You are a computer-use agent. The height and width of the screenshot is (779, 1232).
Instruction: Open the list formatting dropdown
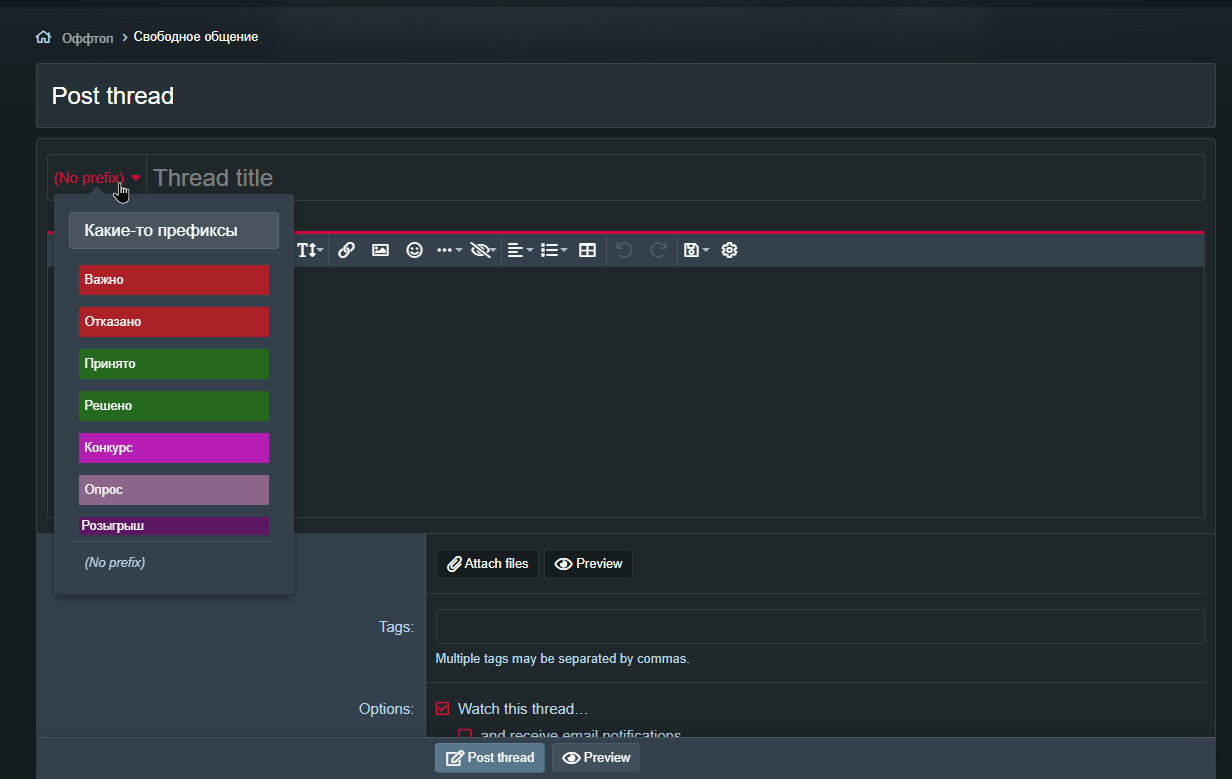tap(553, 250)
